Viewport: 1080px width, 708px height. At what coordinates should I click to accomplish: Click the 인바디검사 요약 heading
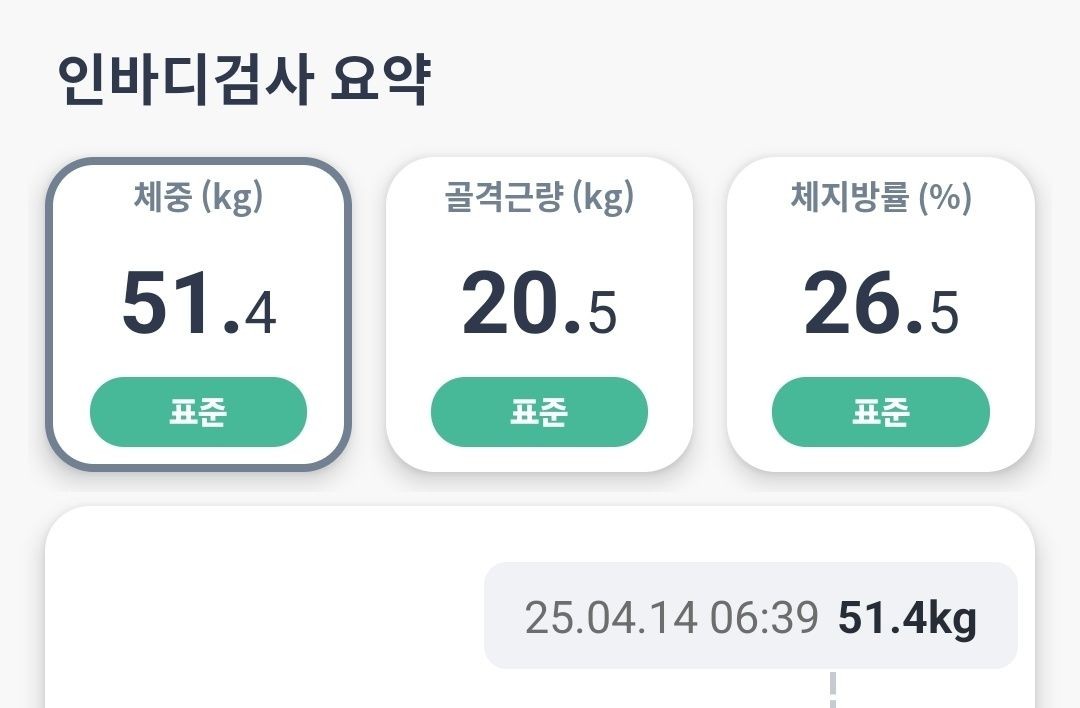coord(244,80)
